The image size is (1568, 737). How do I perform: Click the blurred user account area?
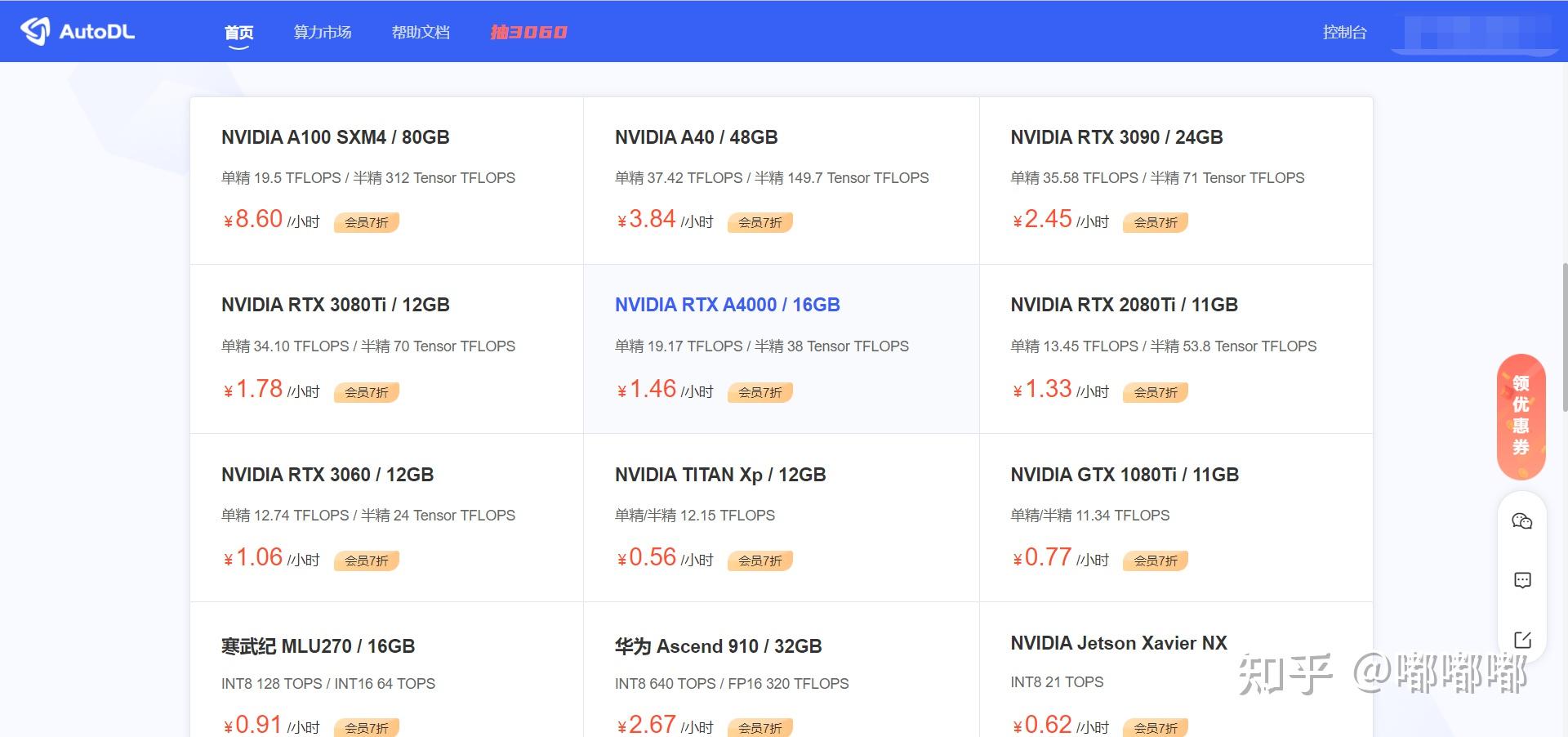[x=1475, y=33]
